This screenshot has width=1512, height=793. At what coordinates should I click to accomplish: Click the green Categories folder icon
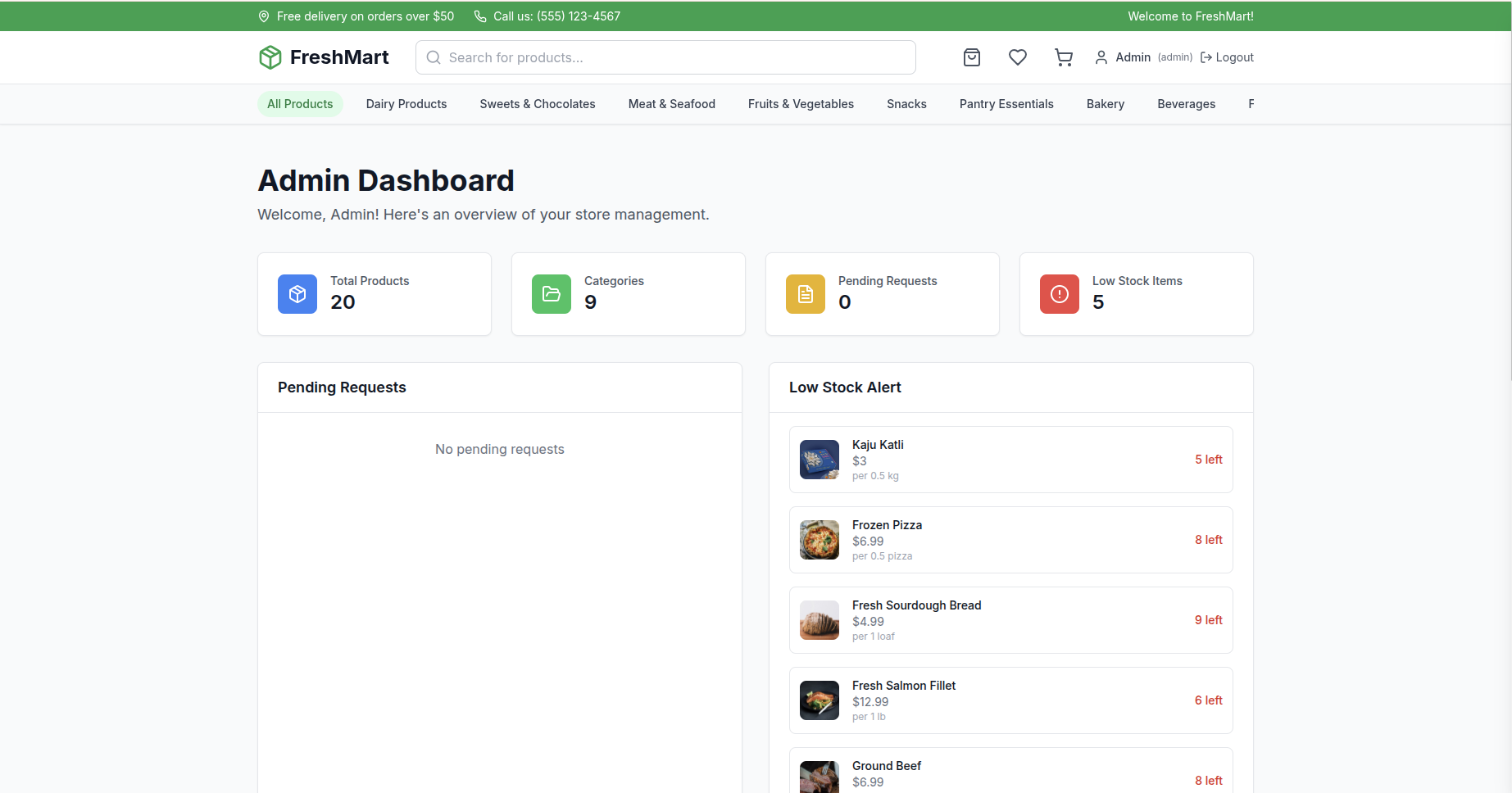pos(552,294)
